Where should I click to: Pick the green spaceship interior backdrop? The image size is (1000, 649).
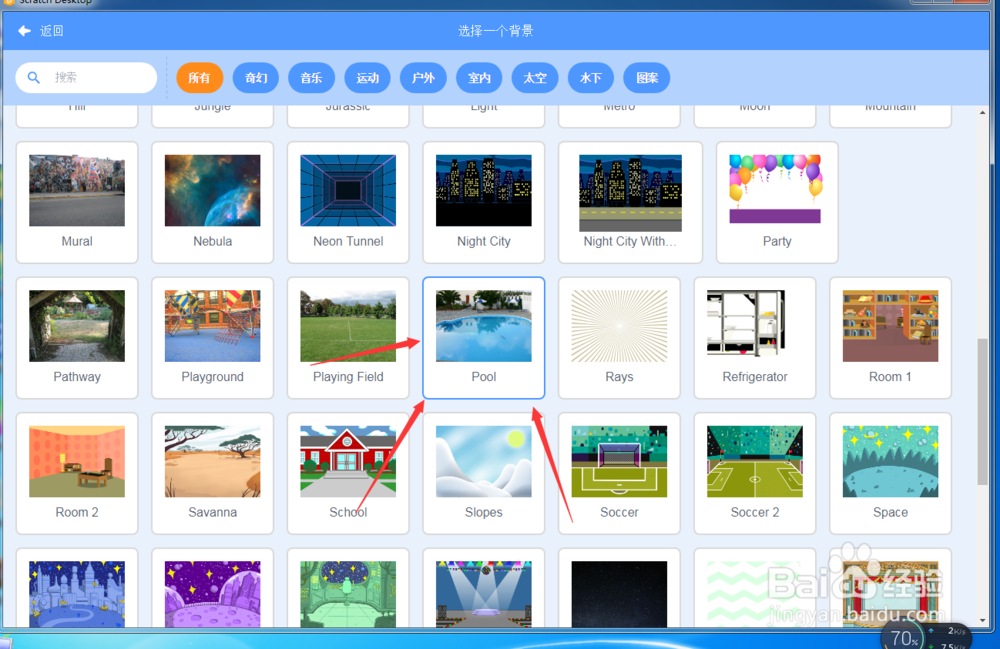pos(348,590)
